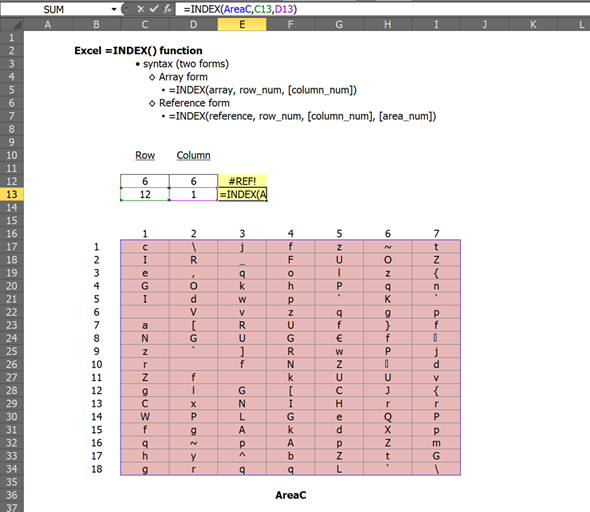The height and width of the screenshot is (512, 590).
Task: Confirm the formula with the checkmark icon
Action: (154, 9)
